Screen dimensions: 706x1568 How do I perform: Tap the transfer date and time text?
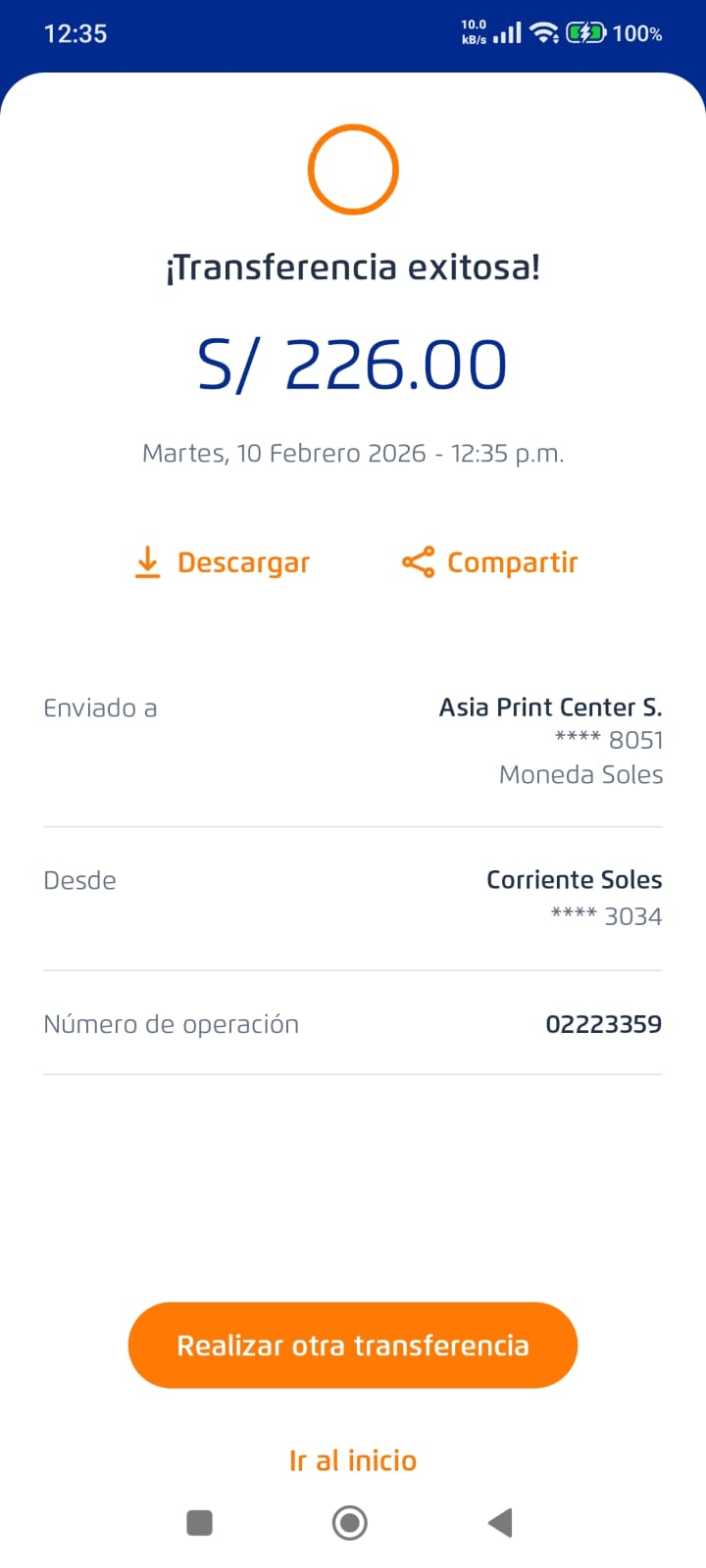point(353,453)
